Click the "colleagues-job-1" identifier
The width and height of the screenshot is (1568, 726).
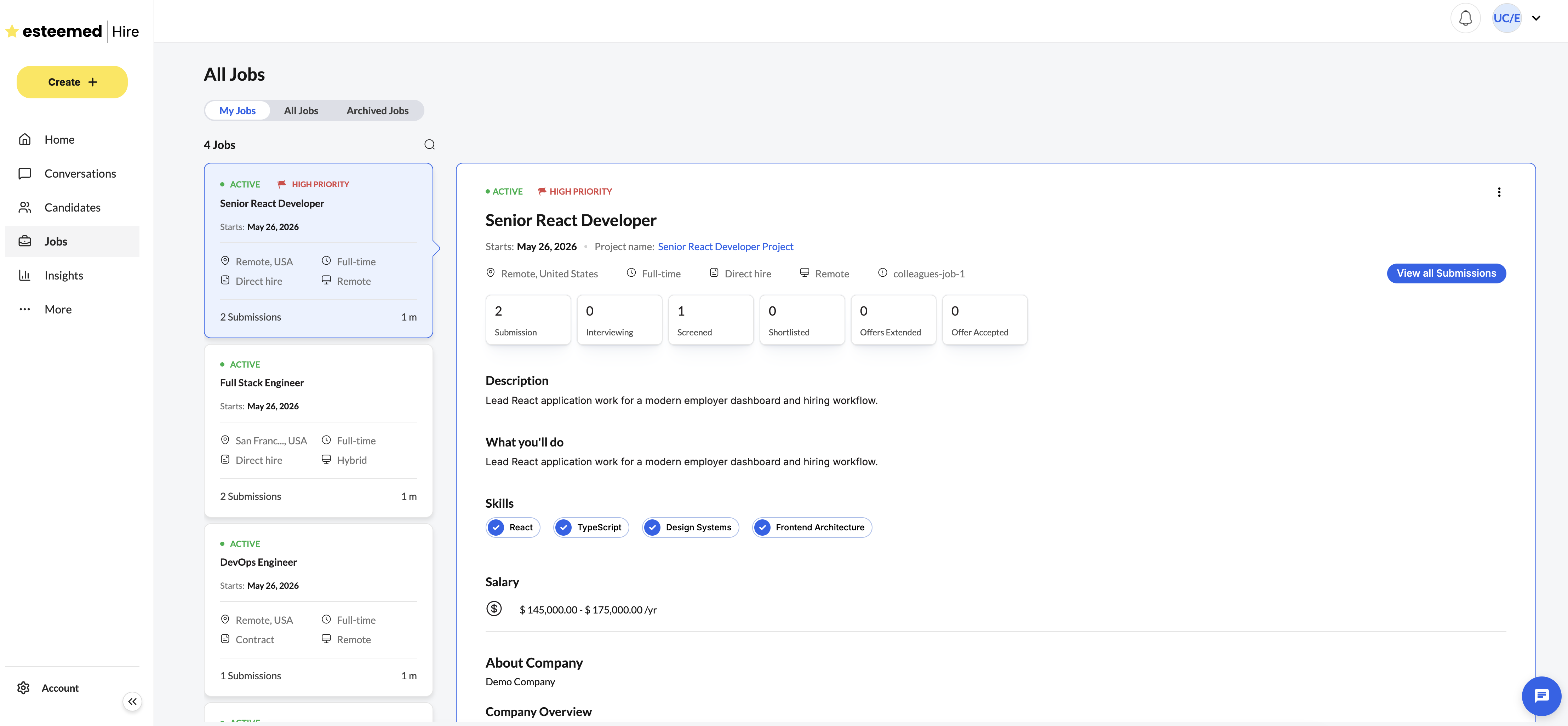click(x=928, y=274)
